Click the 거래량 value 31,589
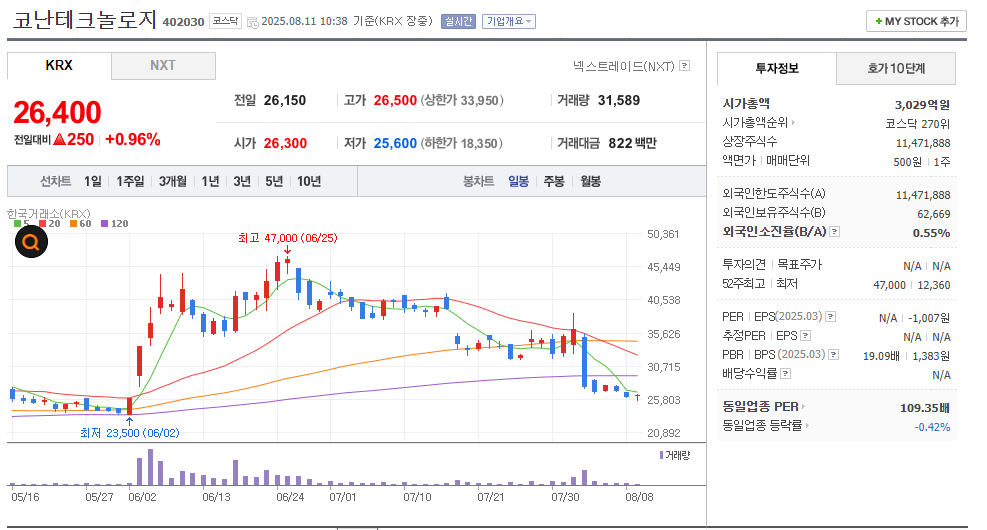This screenshot has width=987, height=530. [x=619, y=101]
